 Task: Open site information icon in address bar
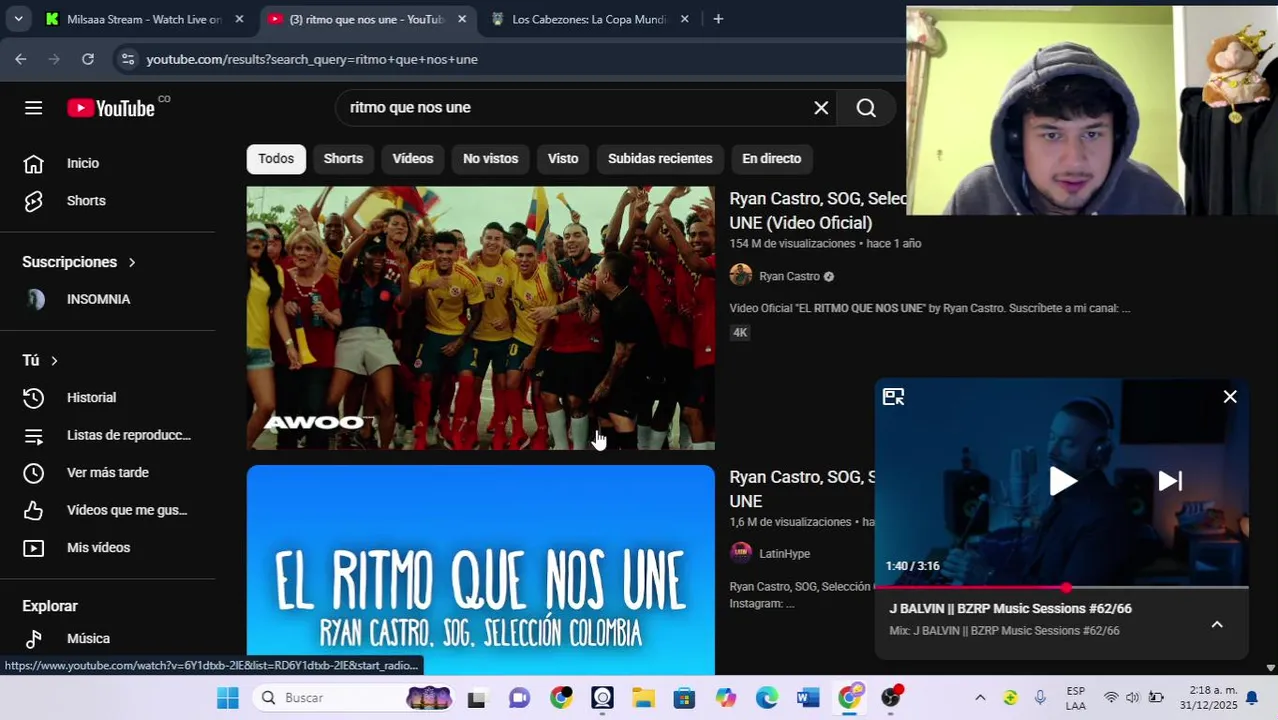127,59
